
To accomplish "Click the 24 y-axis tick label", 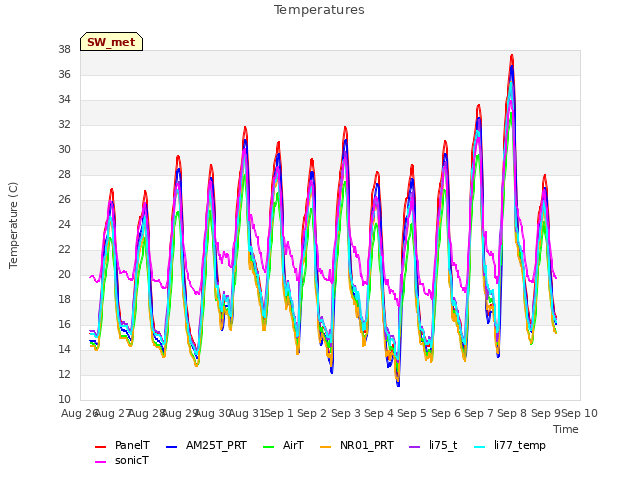I will [64, 224].
